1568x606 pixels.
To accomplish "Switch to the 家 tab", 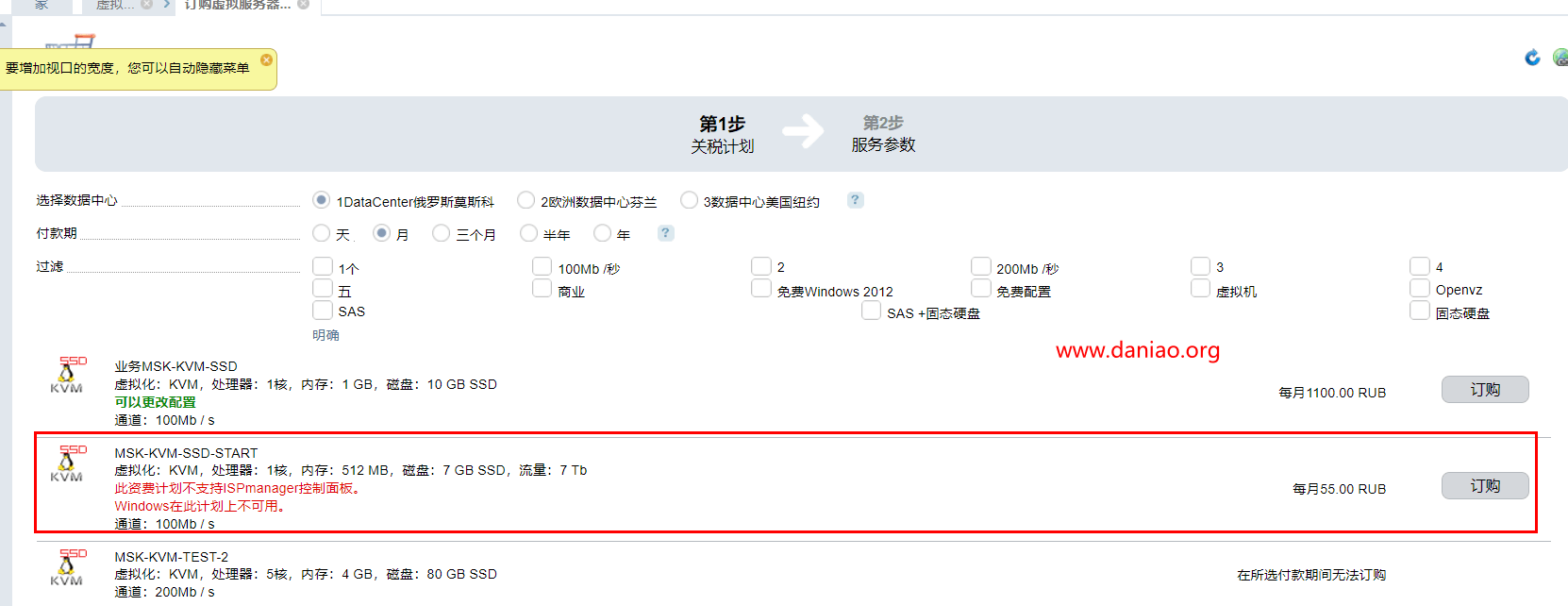I will point(42,5).
